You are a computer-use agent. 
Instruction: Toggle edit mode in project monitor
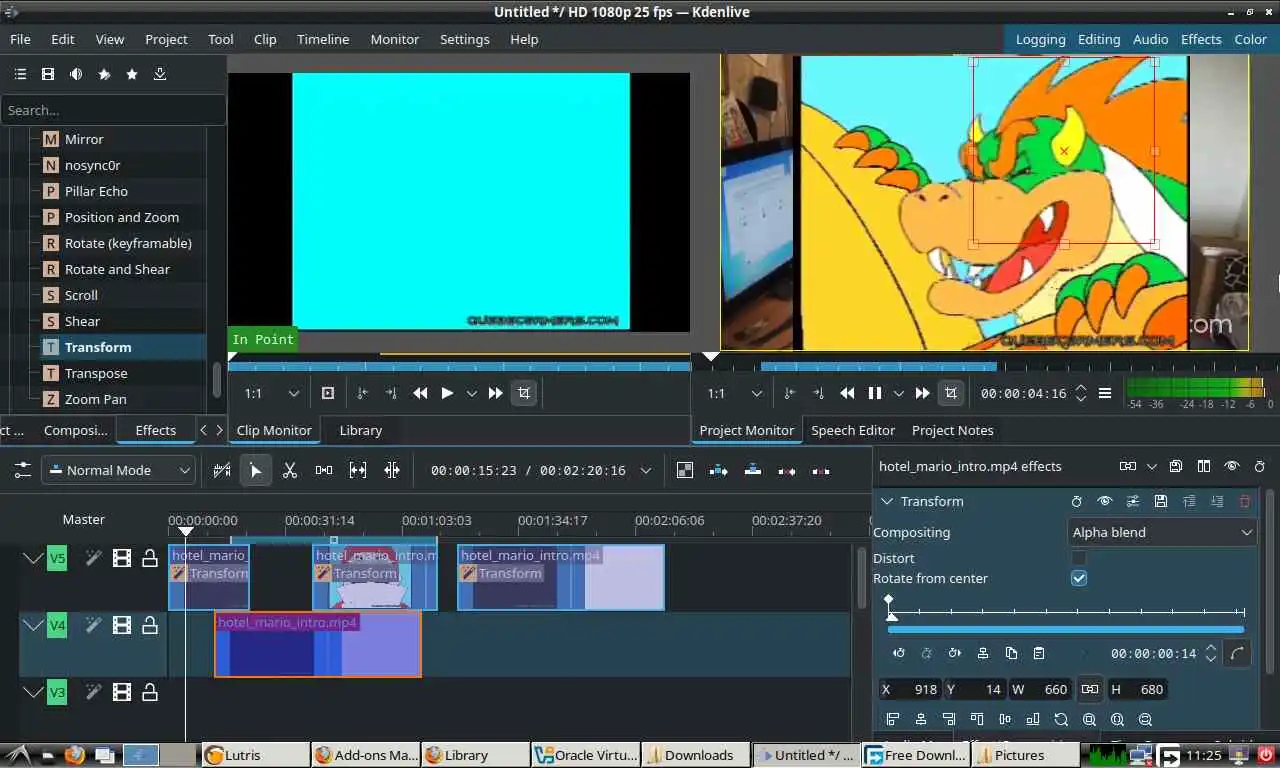tap(950, 393)
